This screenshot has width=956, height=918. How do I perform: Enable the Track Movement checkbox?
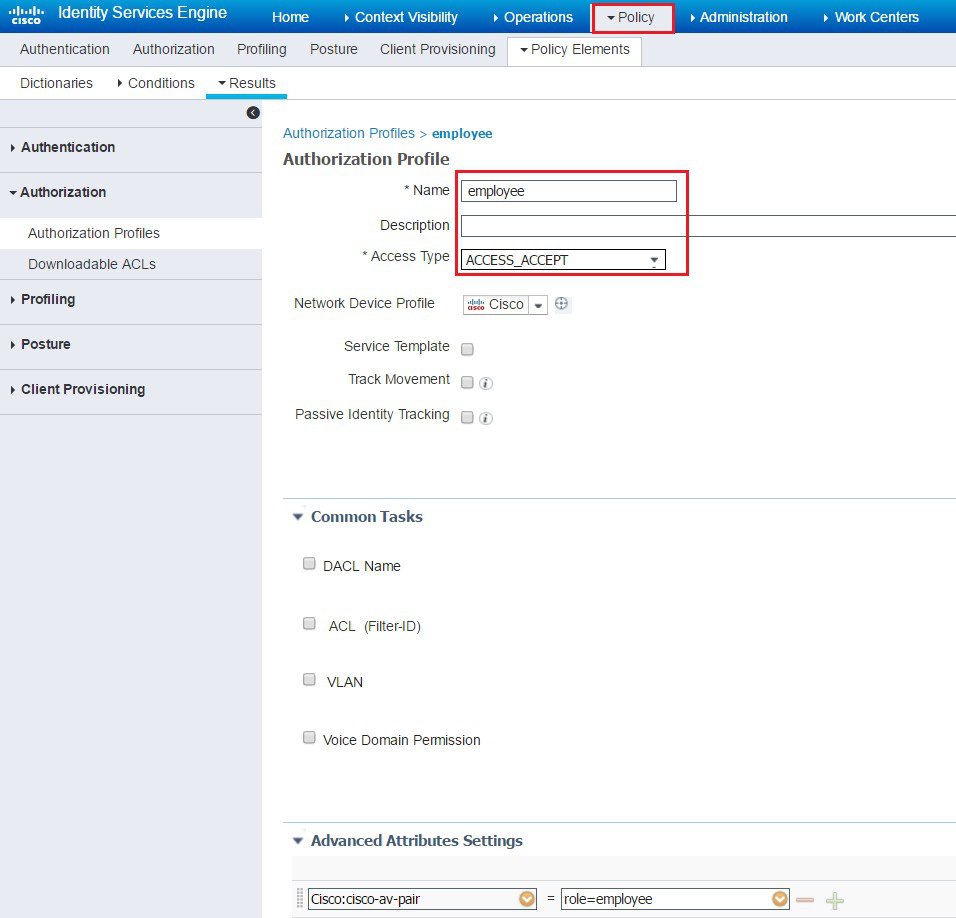click(x=467, y=382)
